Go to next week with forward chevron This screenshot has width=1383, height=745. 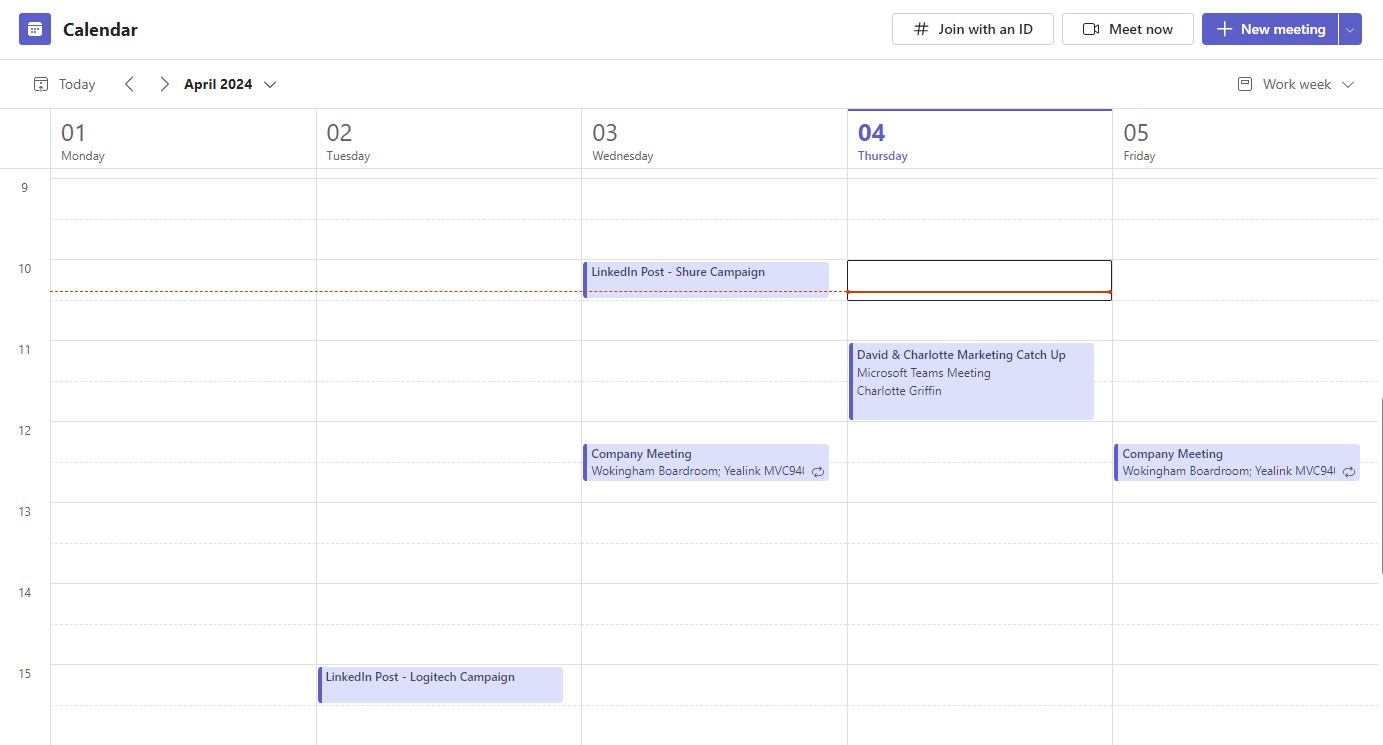tap(164, 84)
